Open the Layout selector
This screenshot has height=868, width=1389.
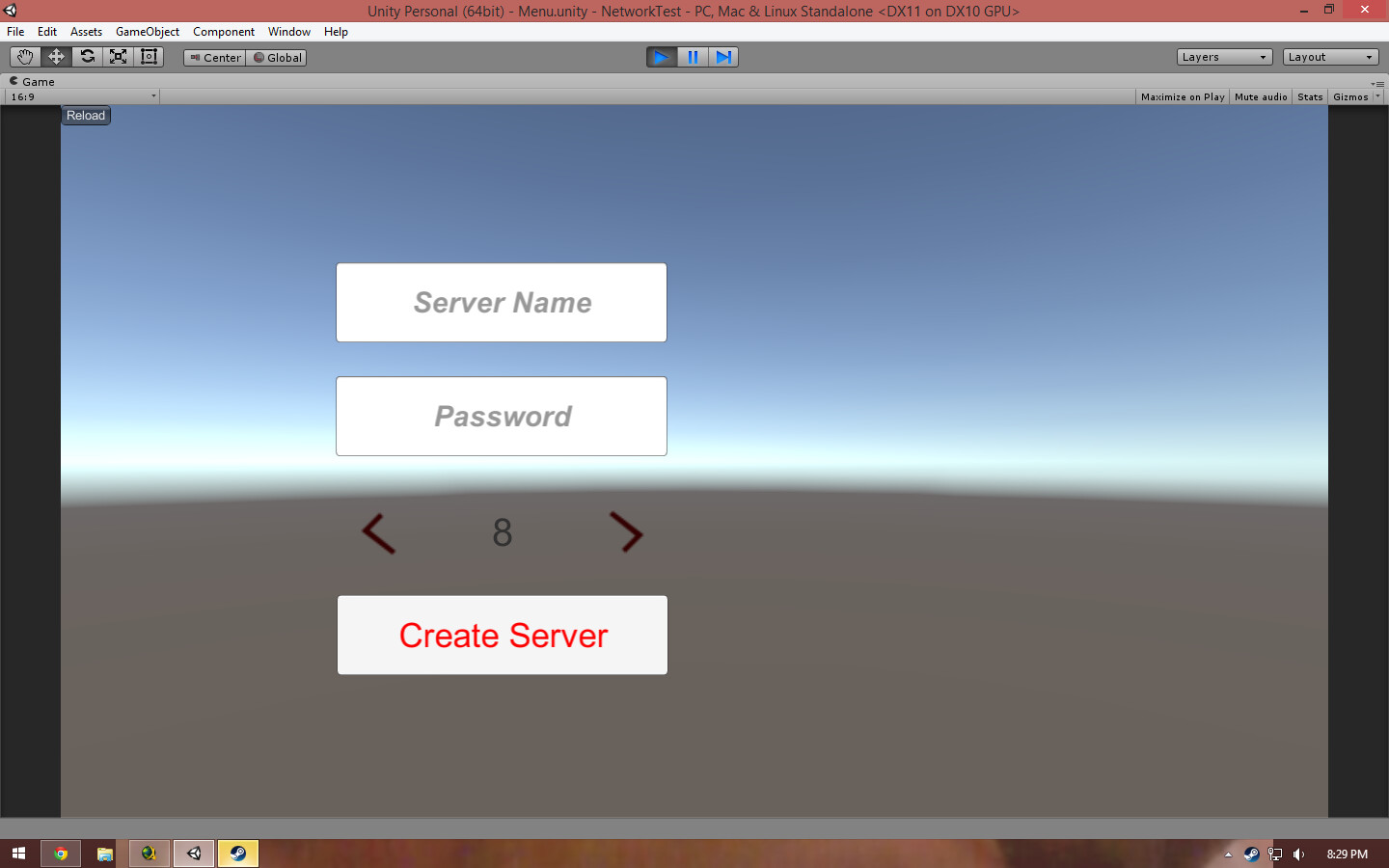[x=1329, y=57]
